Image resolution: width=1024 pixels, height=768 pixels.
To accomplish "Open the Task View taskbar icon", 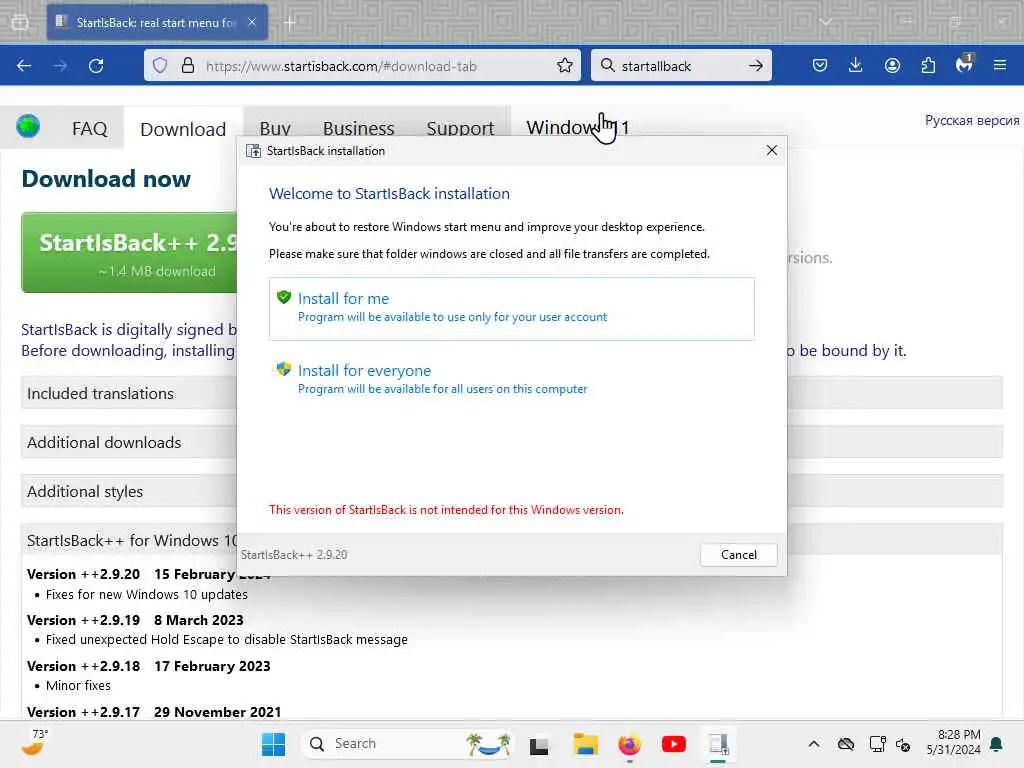I will tap(539, 745).
